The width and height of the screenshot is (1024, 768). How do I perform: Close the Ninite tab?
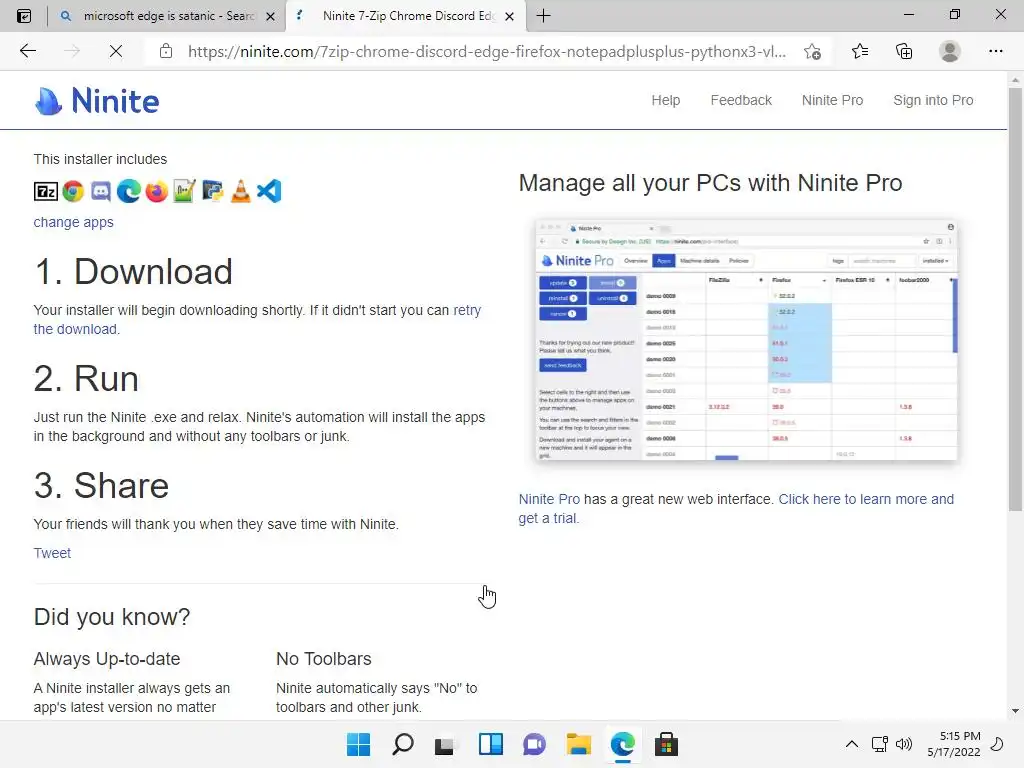coord(510,16)
